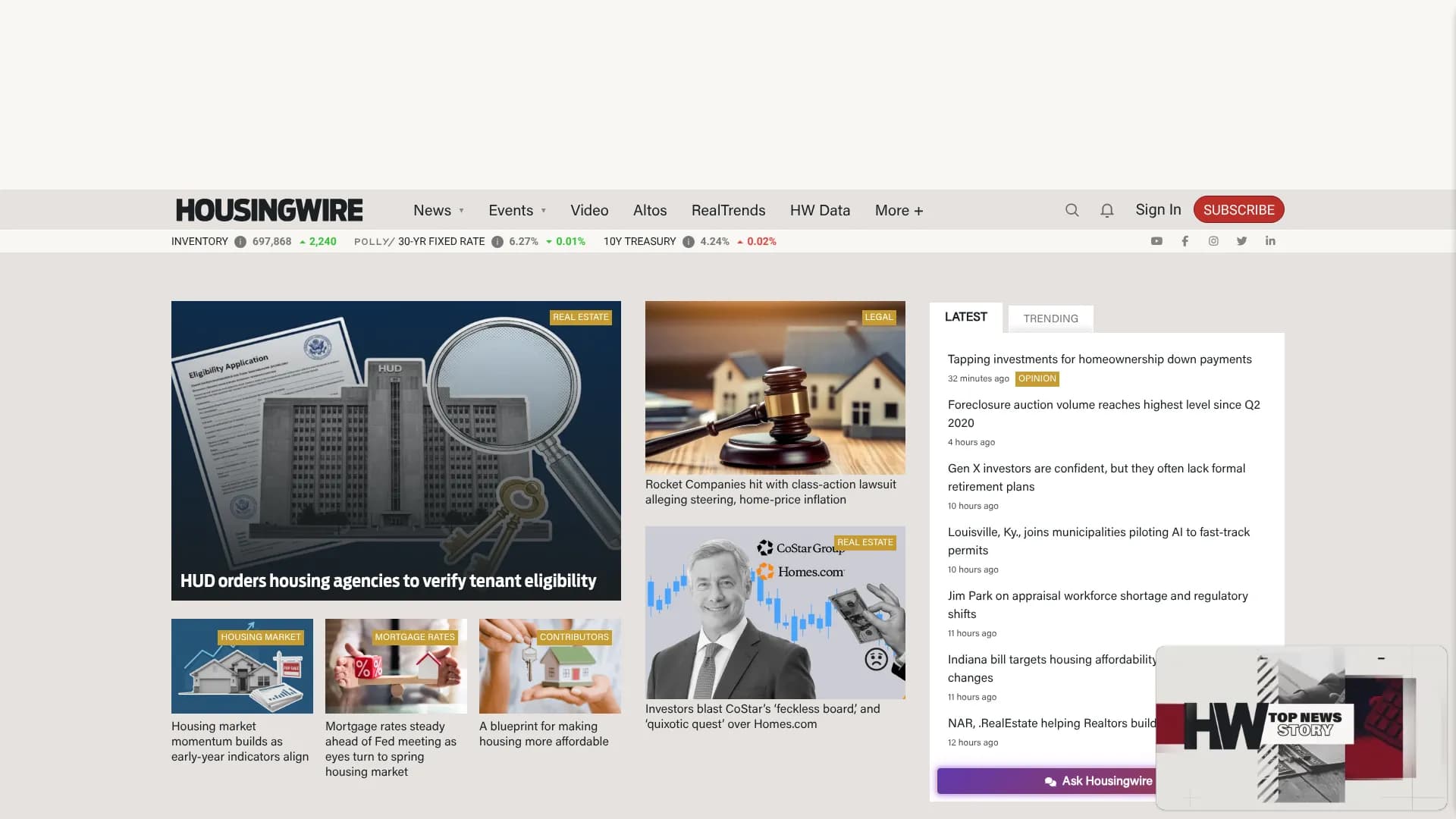The image size is (1456, 819).
Task: Go to HousingWire homepage logo
Action: pyautogui.click(x=269, y=210)
